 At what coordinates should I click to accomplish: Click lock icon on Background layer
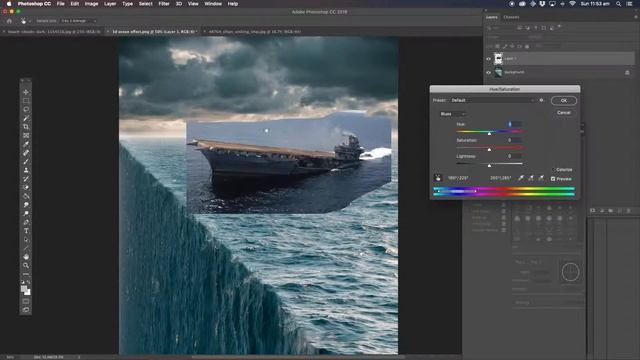(x=627, y=73)
